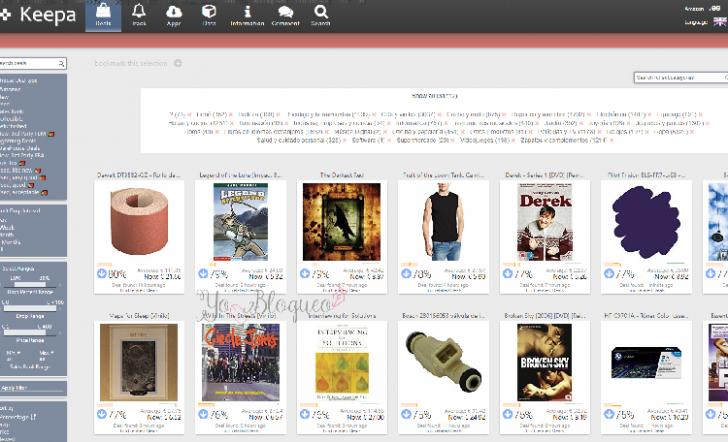Open the Information tab

[x=247, y=16]
